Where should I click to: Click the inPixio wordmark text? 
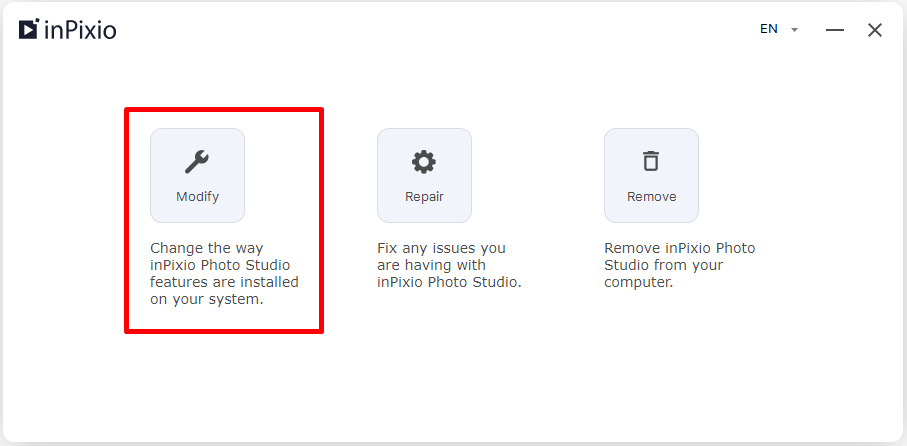(x=80, y=30)
